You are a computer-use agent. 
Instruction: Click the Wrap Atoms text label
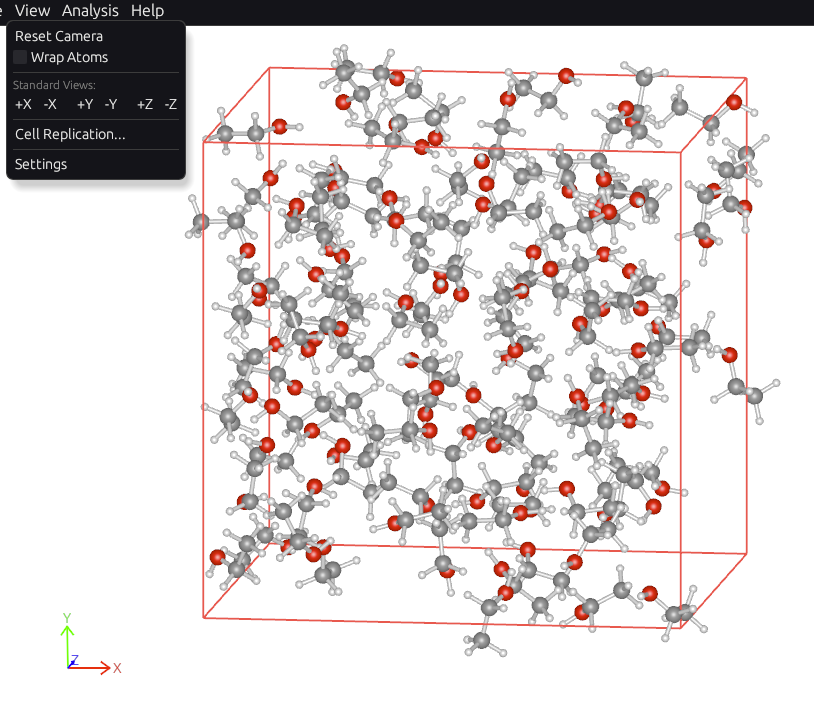point(69,58)
